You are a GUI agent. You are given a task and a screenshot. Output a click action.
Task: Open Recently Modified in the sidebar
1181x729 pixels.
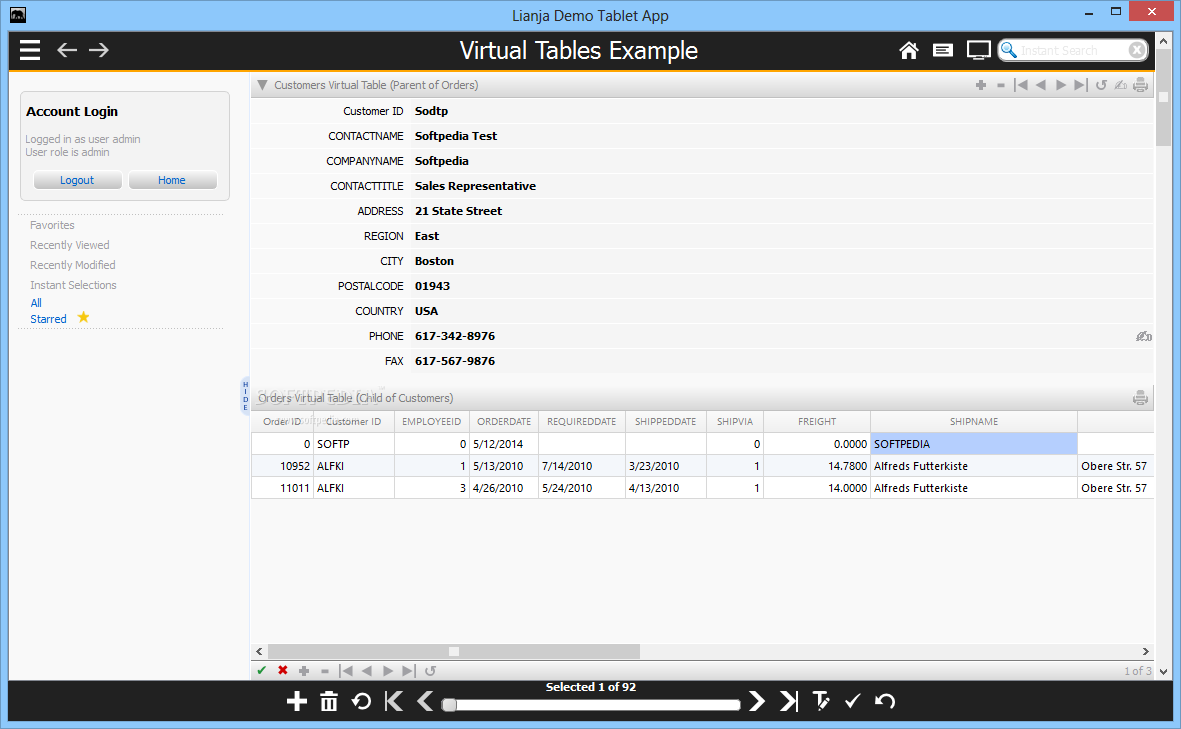[x=72, y=265]
